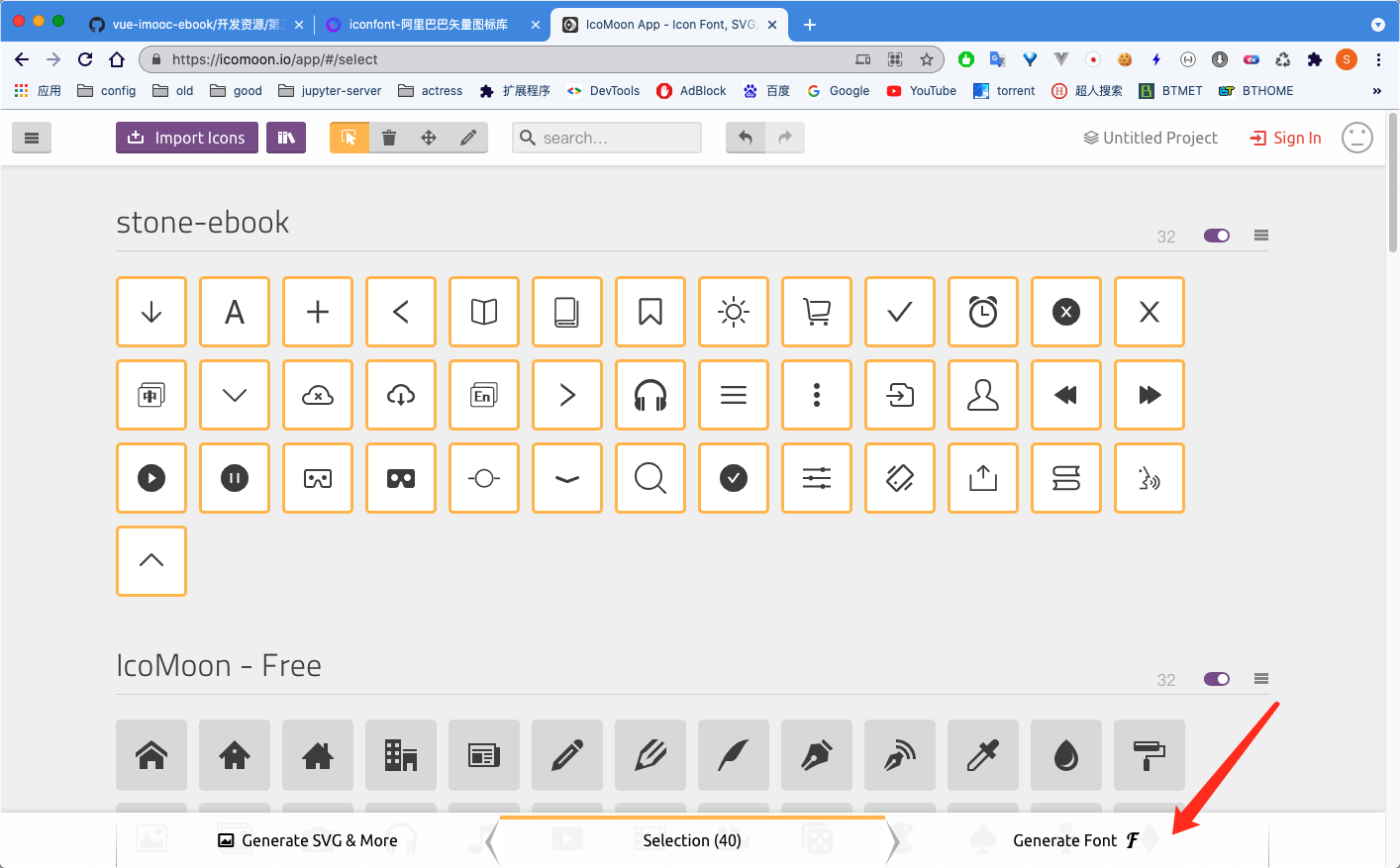This screenshot has height=868, width=1400.
Task: Open the Selection (40) tab
Action: tap(692, 840)
